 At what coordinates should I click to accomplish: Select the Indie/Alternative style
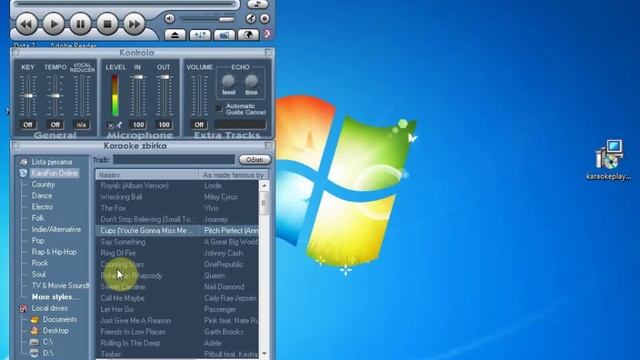tap(56, 229)
